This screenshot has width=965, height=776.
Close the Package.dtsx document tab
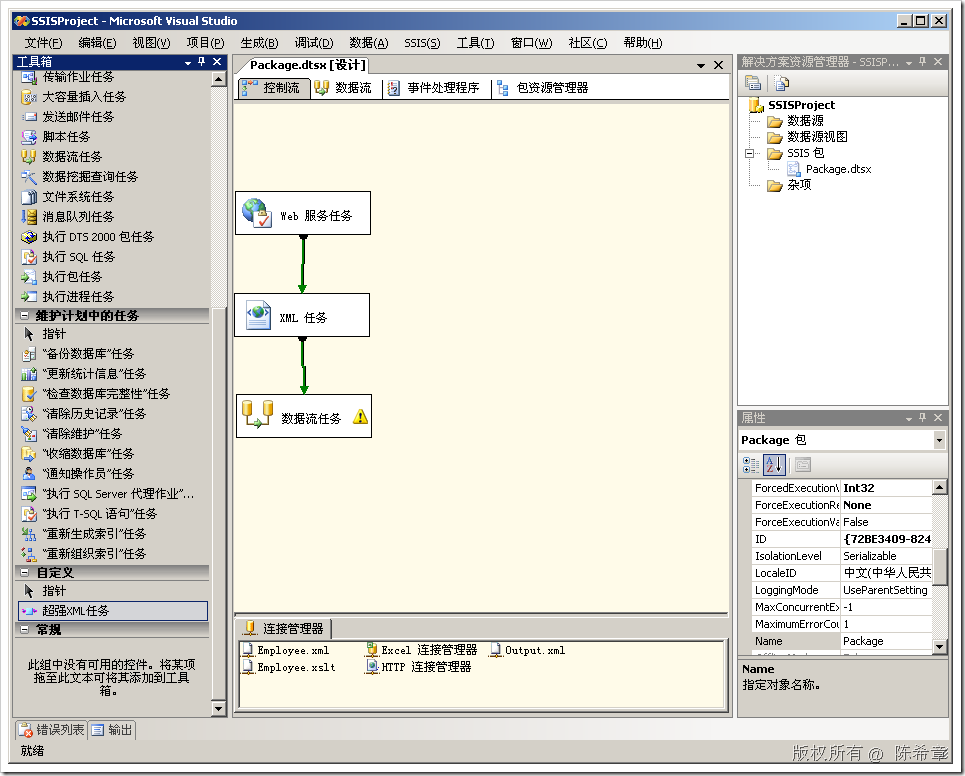pos(718,65)
